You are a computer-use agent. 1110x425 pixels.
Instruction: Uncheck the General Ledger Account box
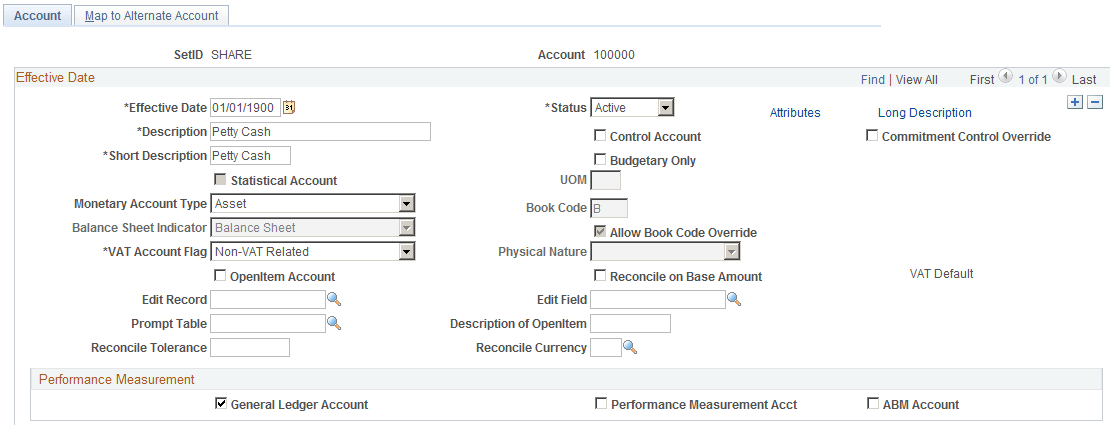coord(220,404)
